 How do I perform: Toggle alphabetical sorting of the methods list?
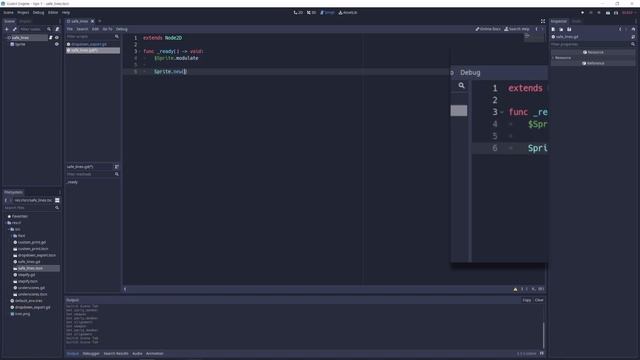point(116,167)
